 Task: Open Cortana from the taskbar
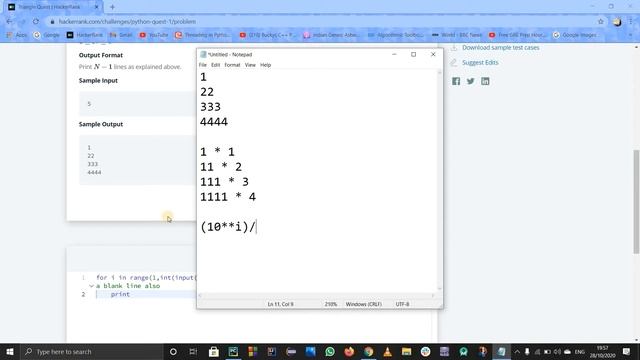tap(173, 352)
